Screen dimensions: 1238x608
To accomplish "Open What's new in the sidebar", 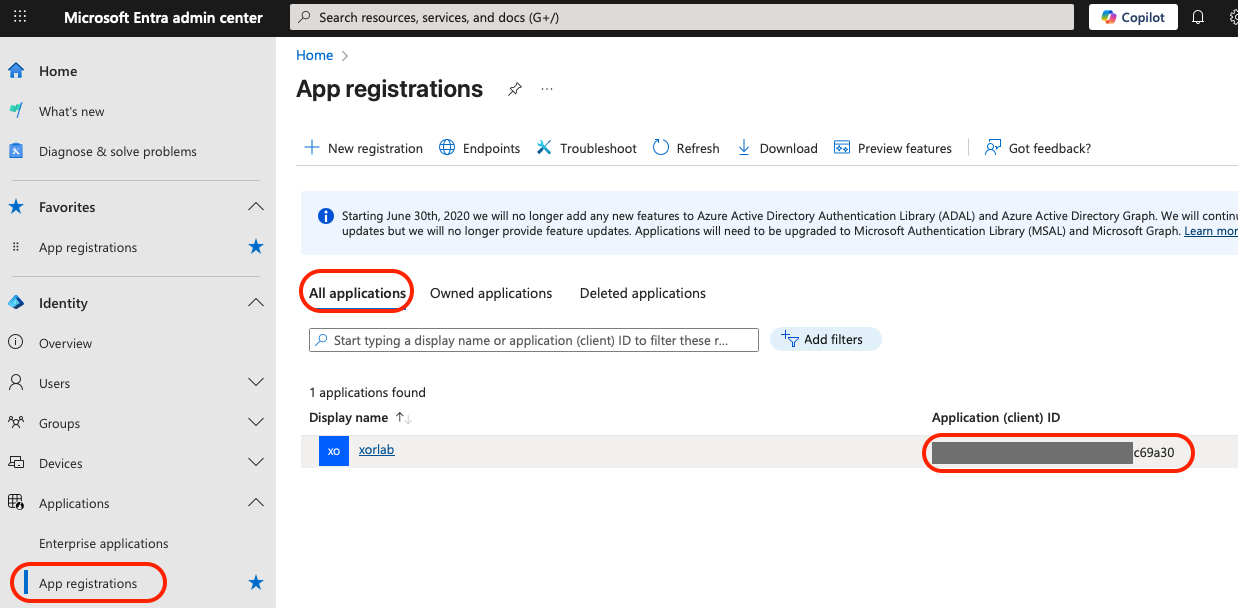I will point(72,111).
